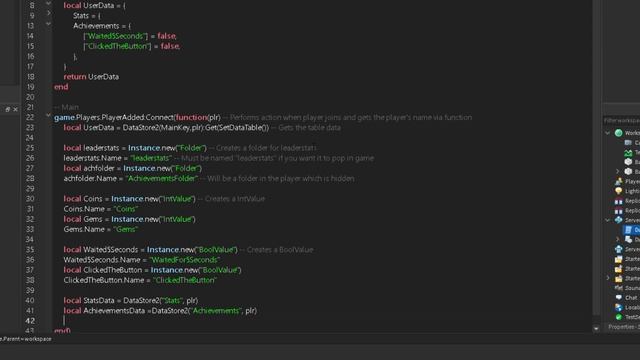Select the part icon without arrow under Terrain
640x360 pixels.
coord(628,162)
